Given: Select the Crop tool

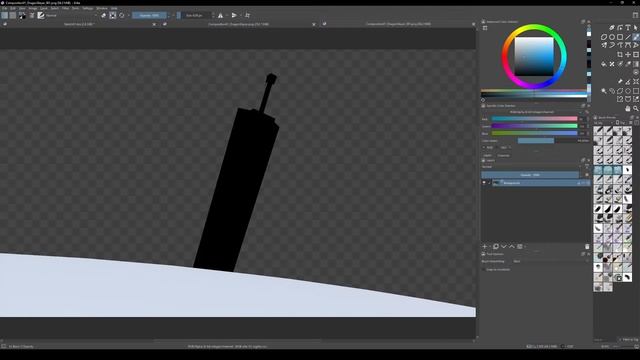Looking at the screenshot, I should coord(620,54).
